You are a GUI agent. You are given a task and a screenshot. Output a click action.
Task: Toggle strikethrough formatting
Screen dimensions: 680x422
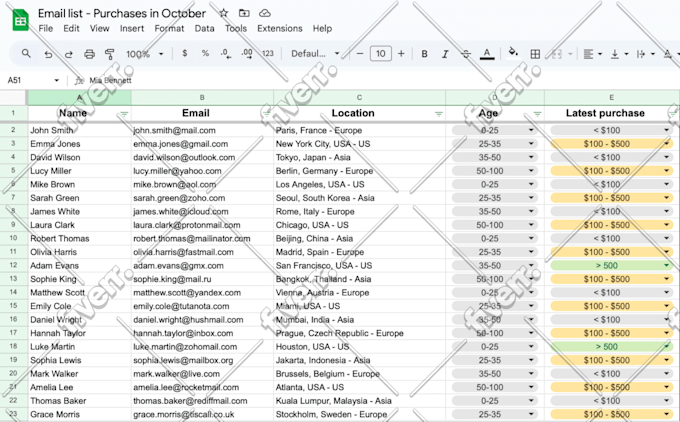466,54
